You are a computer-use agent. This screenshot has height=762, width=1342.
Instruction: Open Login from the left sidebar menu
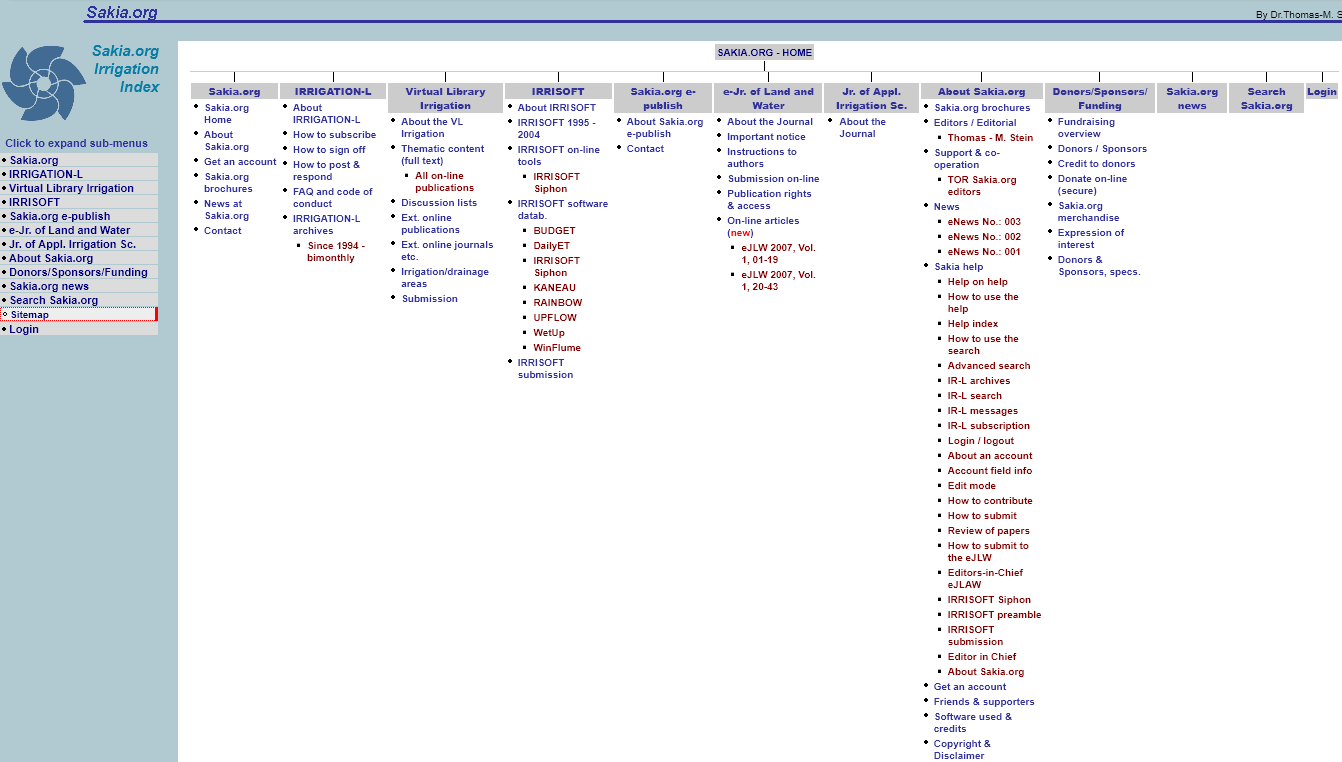click(x=24, y=329)
